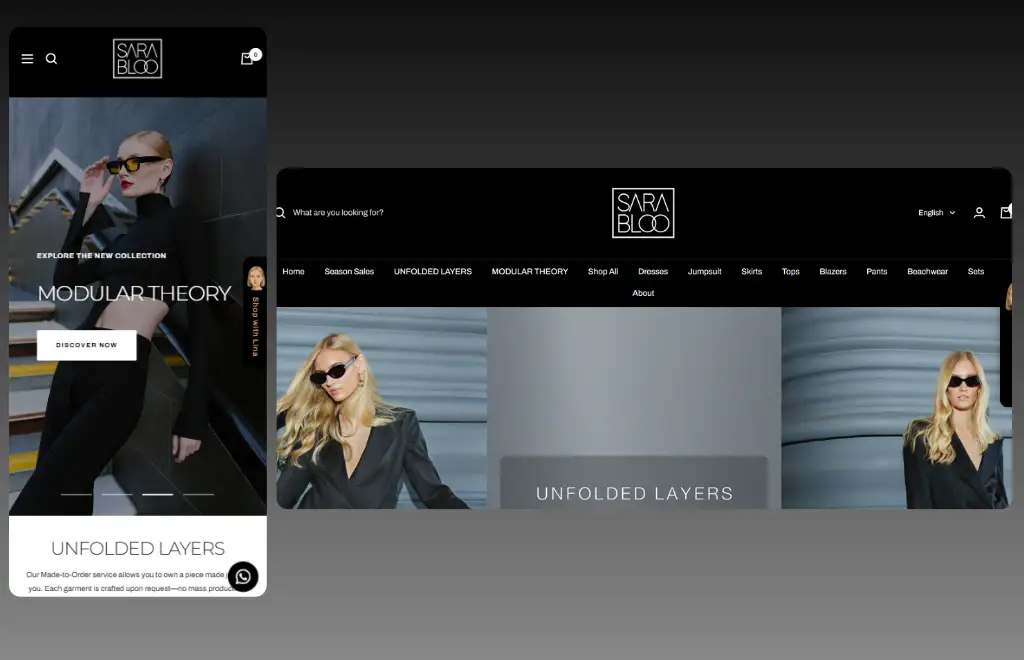Expand the English language dropdown
This screenshot has height=660, width=1024.
[936, 213]
